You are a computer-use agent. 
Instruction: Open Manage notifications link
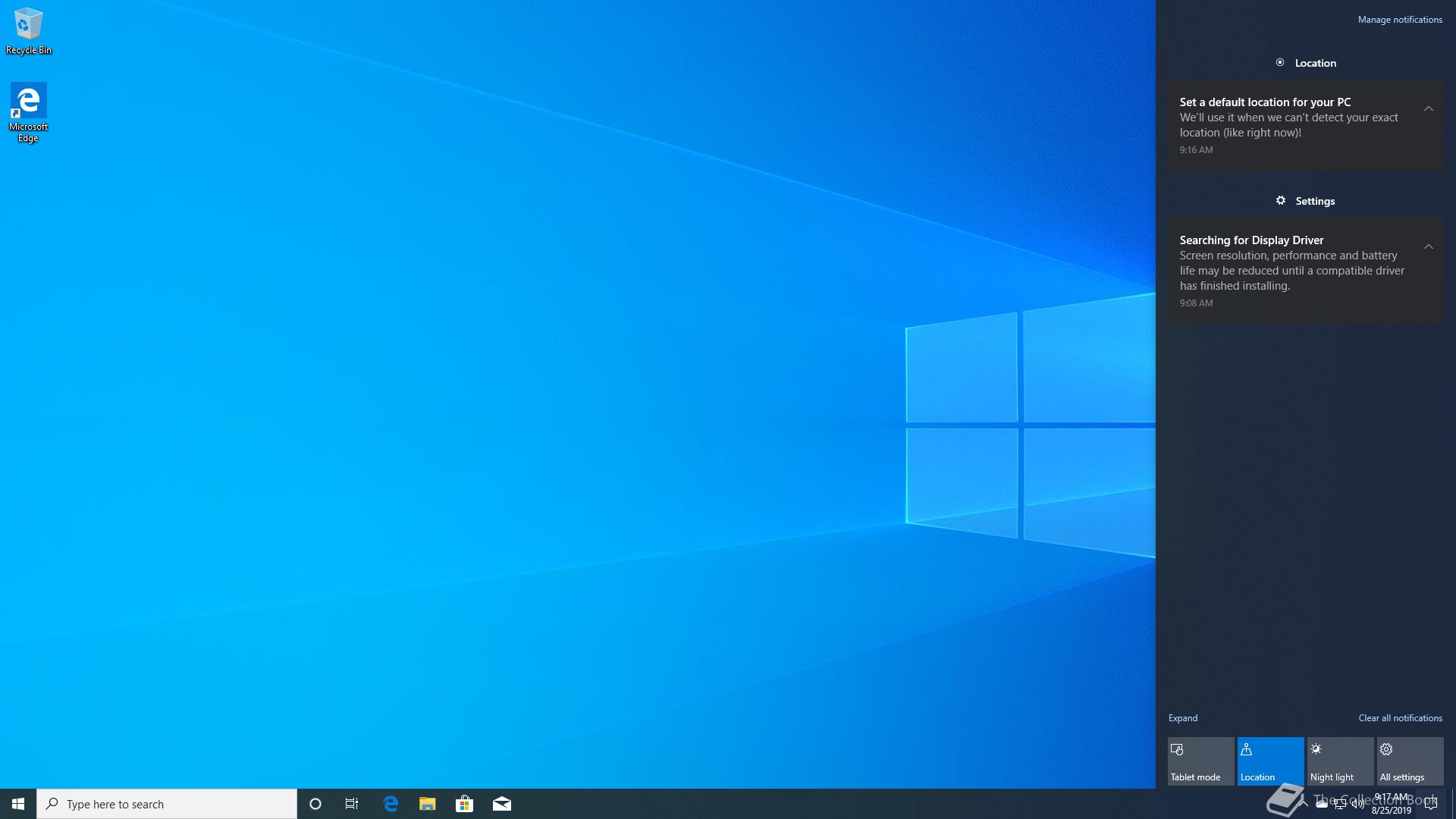[x=1400, y=20]
